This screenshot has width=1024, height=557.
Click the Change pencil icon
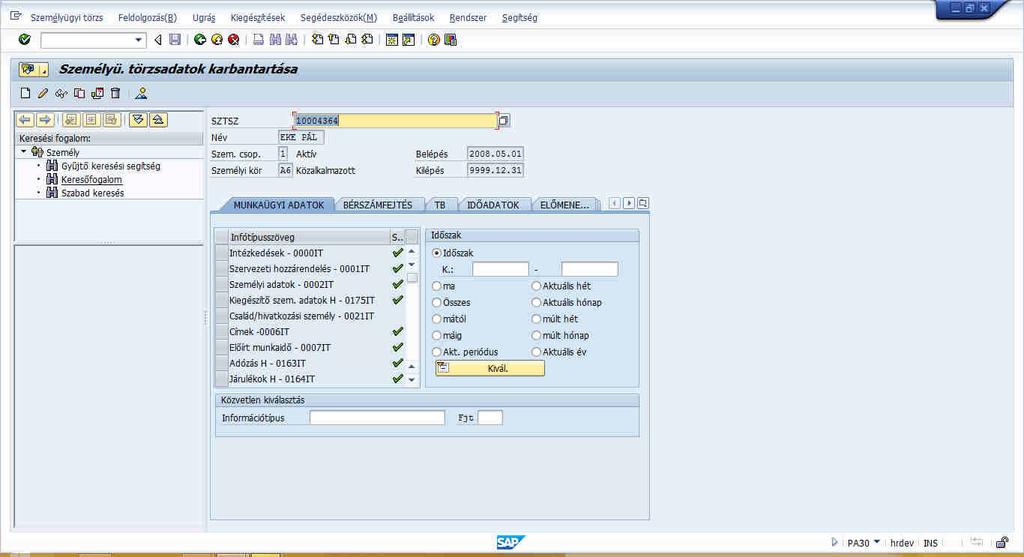click(x=42, y=93)
